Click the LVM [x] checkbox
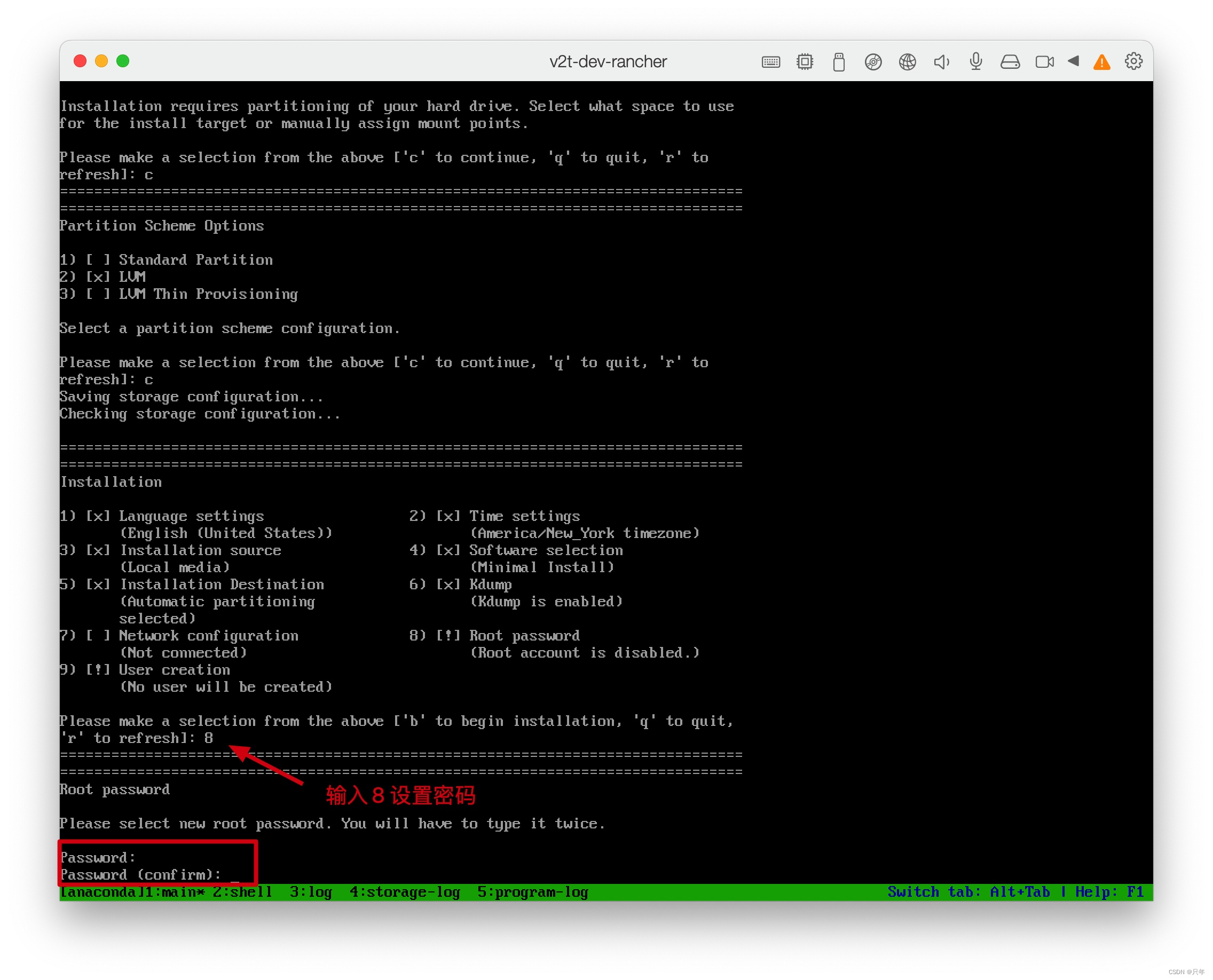This screenshot has height=980, width=1213. pyautogui.click(x=98, y=276)
